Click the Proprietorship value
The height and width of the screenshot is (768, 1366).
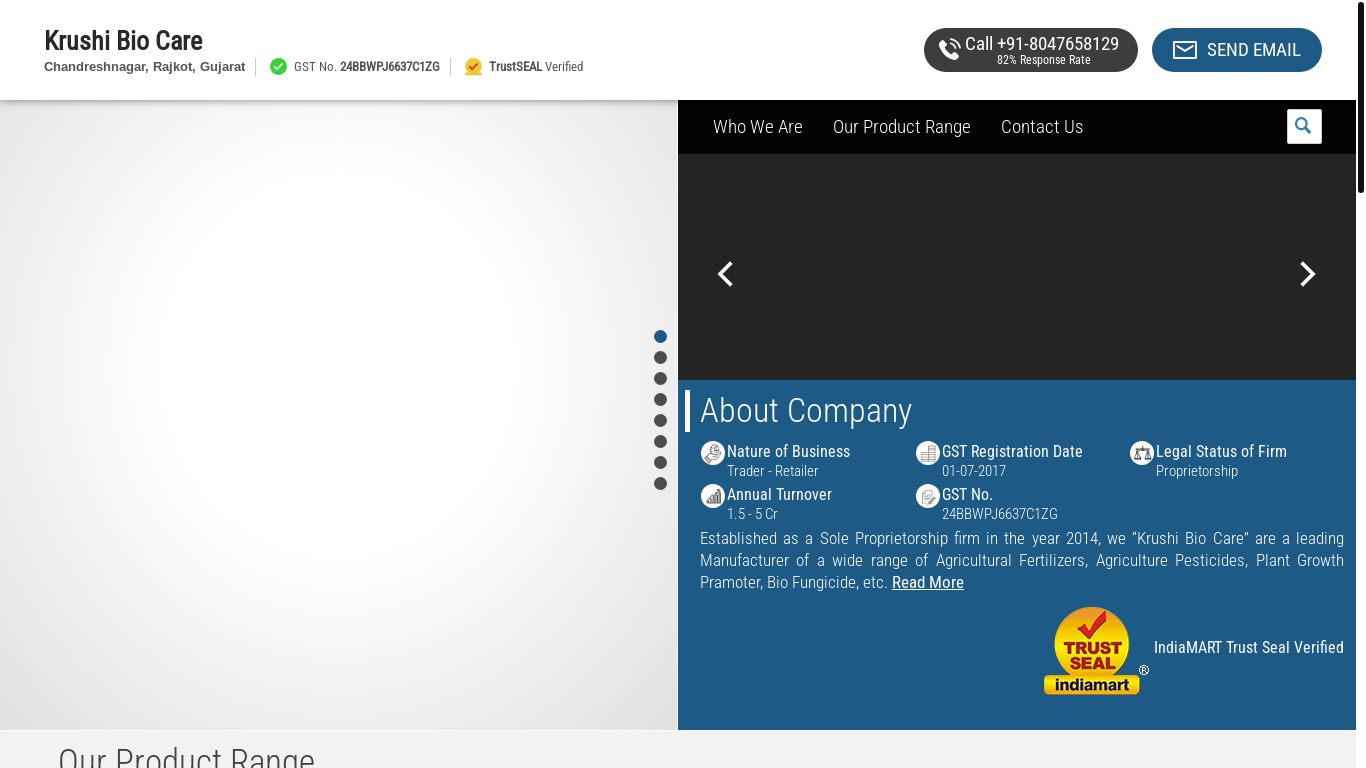(1197, 471)
